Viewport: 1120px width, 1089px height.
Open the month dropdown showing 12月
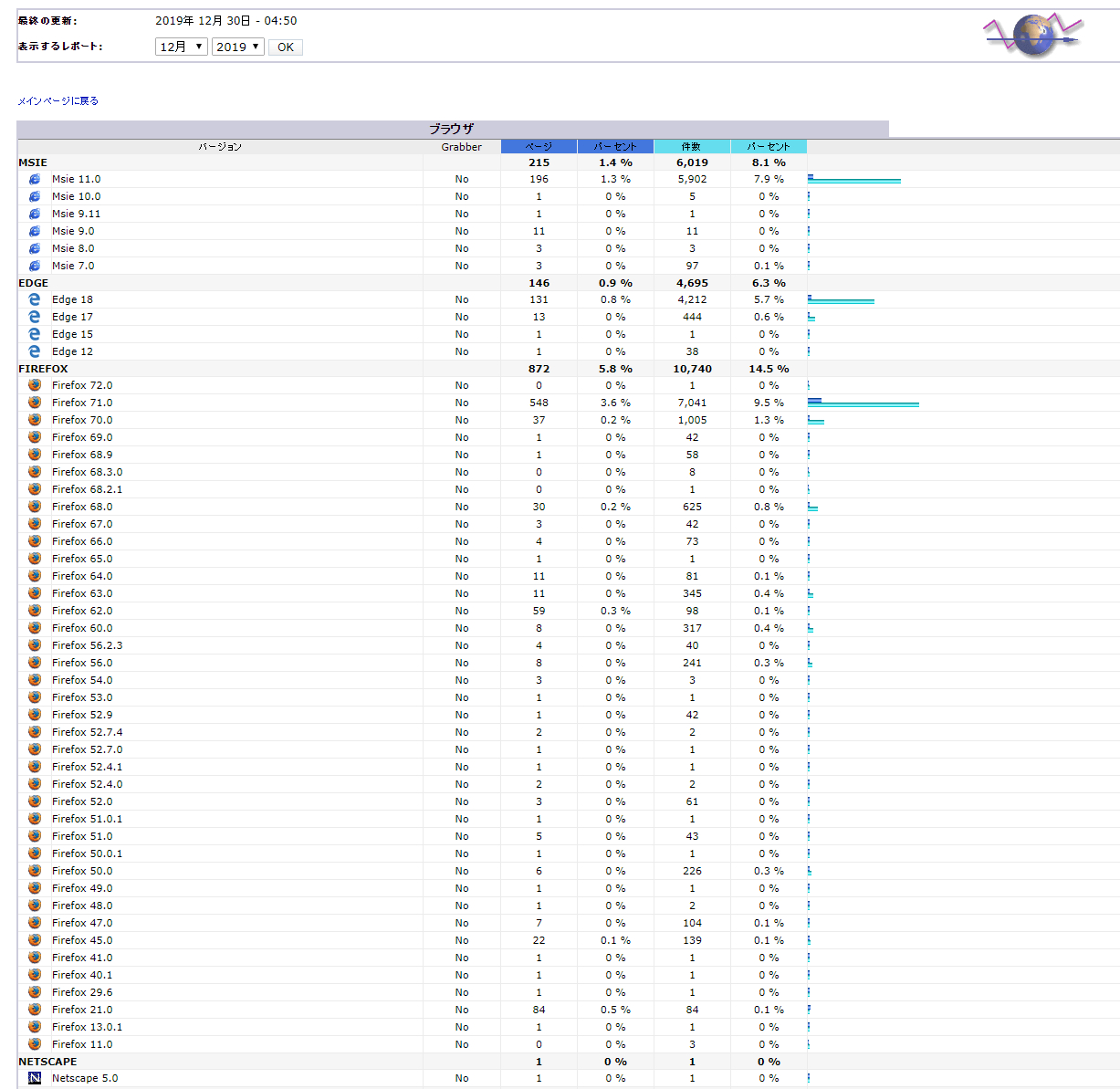pyautogui.click(x=182, y=47)
